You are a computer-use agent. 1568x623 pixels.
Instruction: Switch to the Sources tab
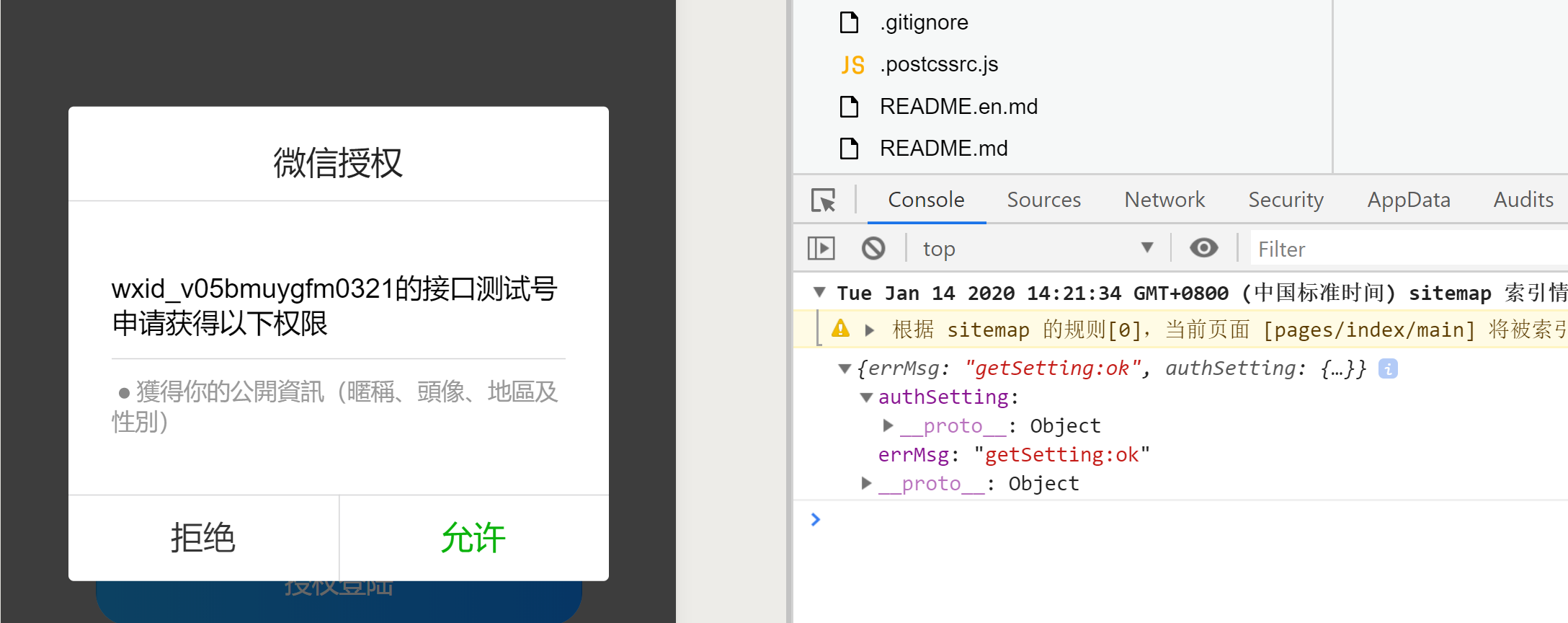[1043, 200]
